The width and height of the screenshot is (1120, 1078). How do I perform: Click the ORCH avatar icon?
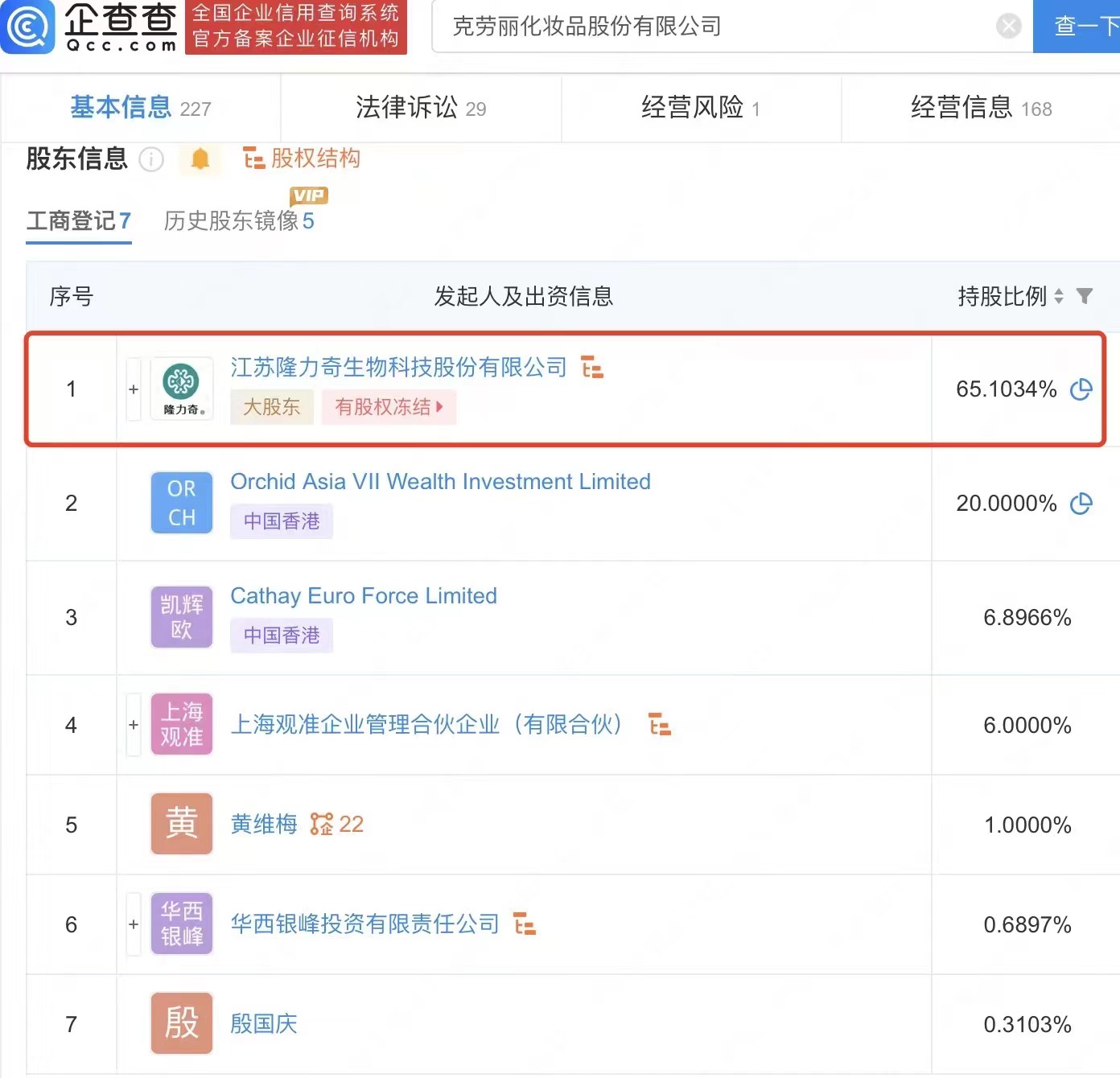182,503
